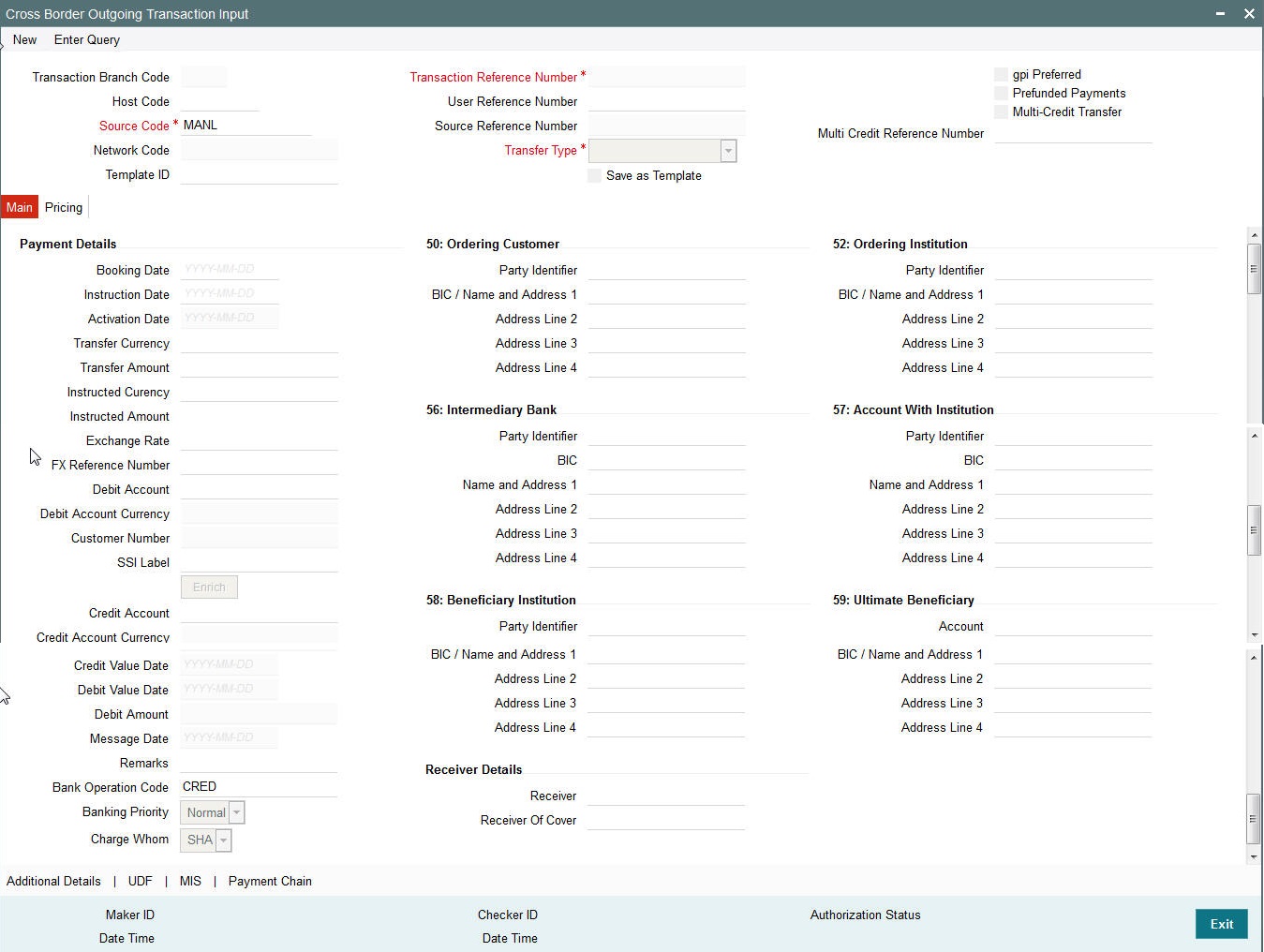Click the bottom section scrollbar thumb
The height and width of the screenshot is (952, 1264).
(x=1254, y=819)
